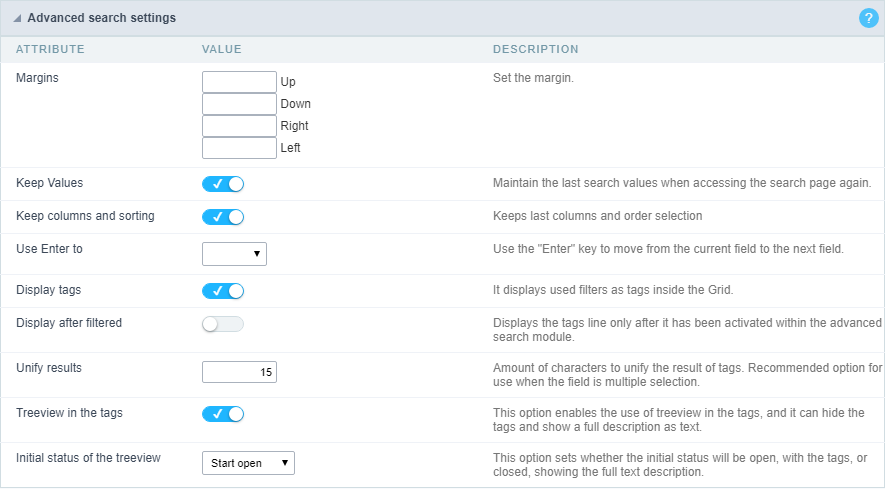Click into the Left margin field
This screenshot has width=885, height=489.
tap(239, 148)
